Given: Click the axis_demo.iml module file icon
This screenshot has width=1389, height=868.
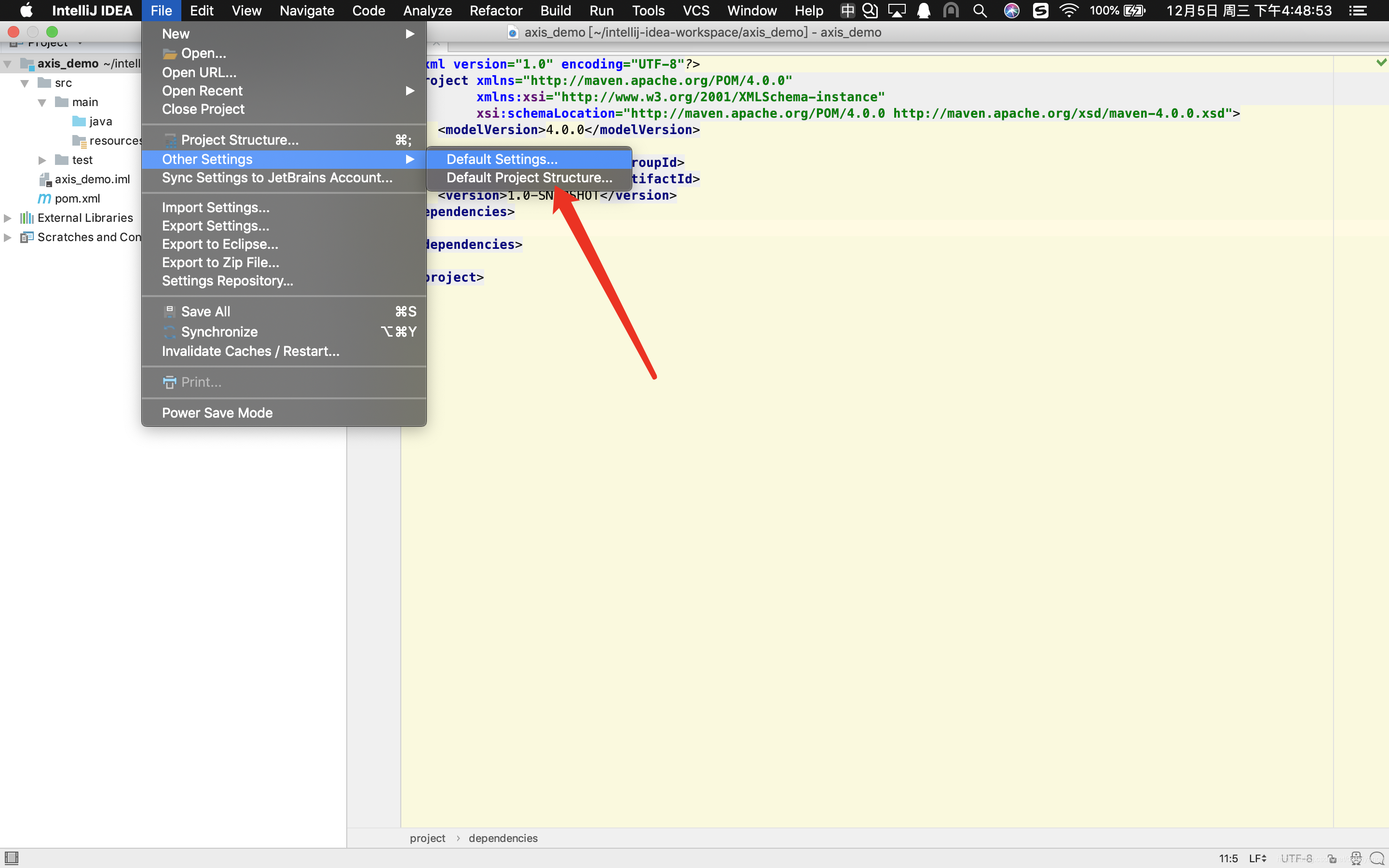Looking at the screenshot, I should (45, 179).
